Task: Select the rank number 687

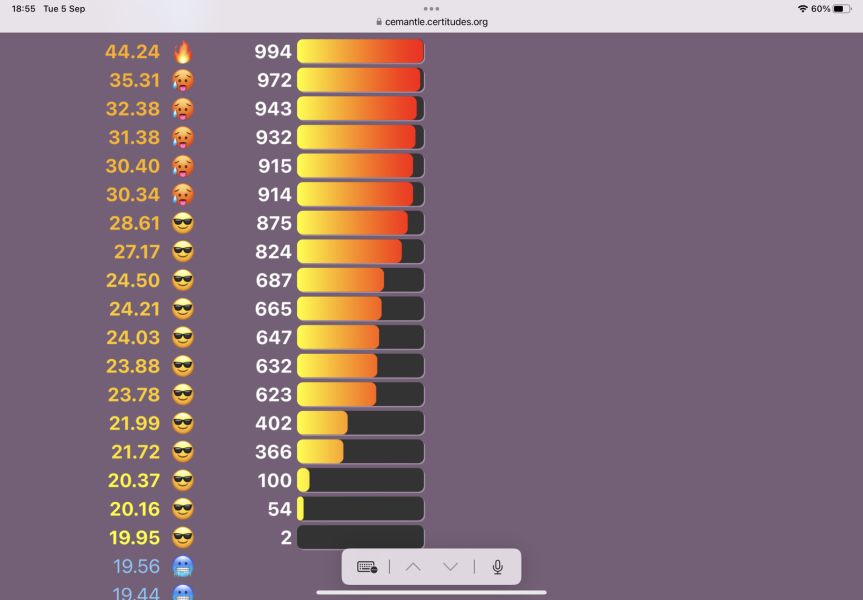Action: click(273, 280)
